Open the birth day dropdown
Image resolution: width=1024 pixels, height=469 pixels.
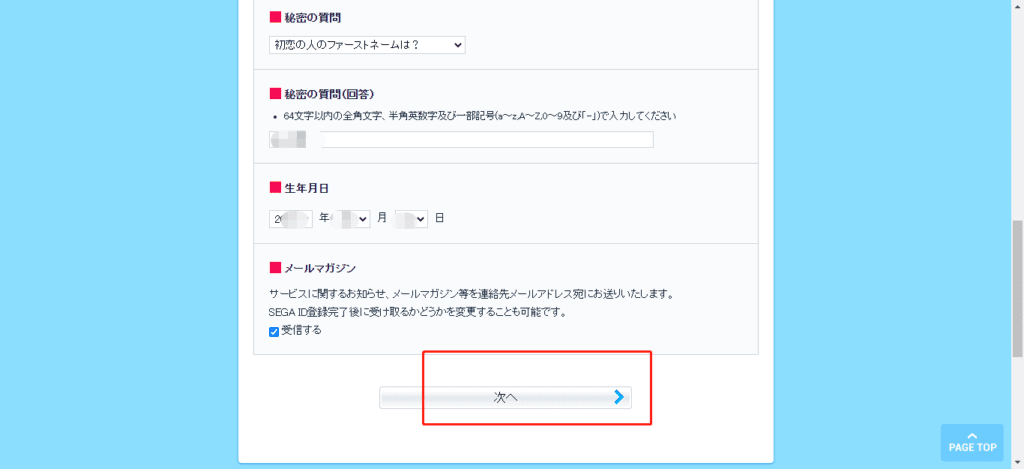pyautogui.click(x=411, y=219)
